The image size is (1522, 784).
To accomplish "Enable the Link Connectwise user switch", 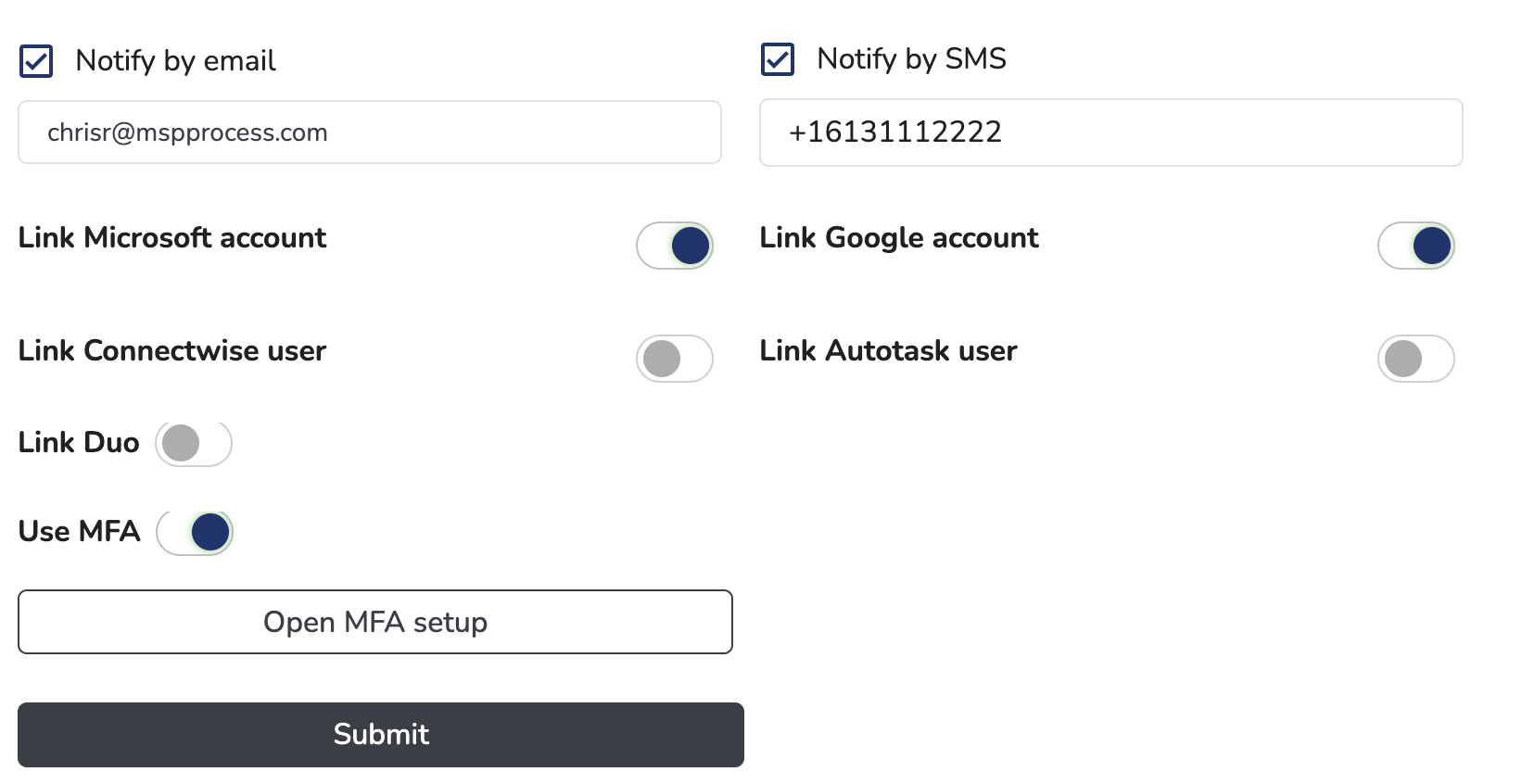I will click(x=675, y=359).
